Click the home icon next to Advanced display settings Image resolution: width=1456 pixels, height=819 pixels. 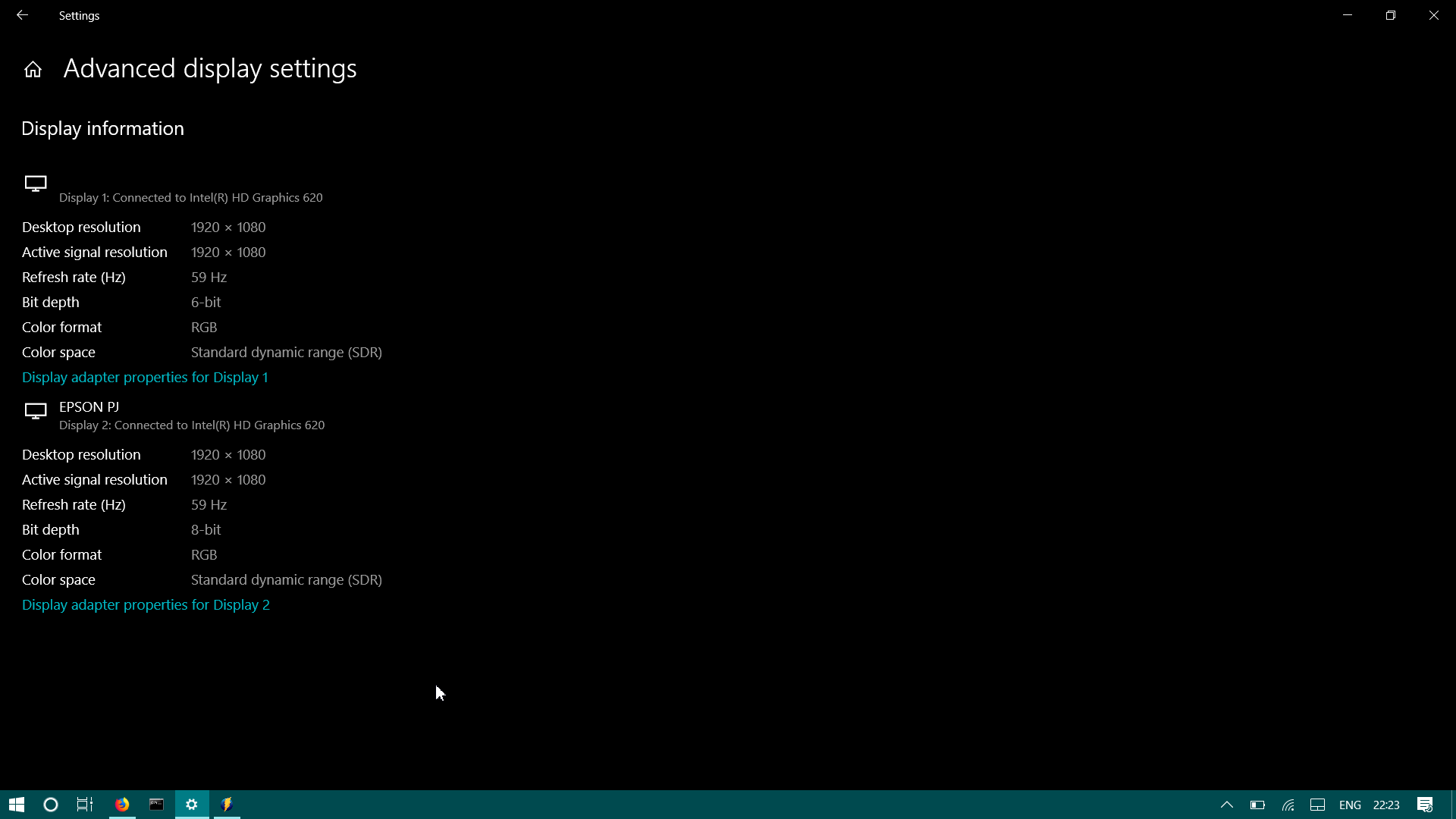coord(33,68)
